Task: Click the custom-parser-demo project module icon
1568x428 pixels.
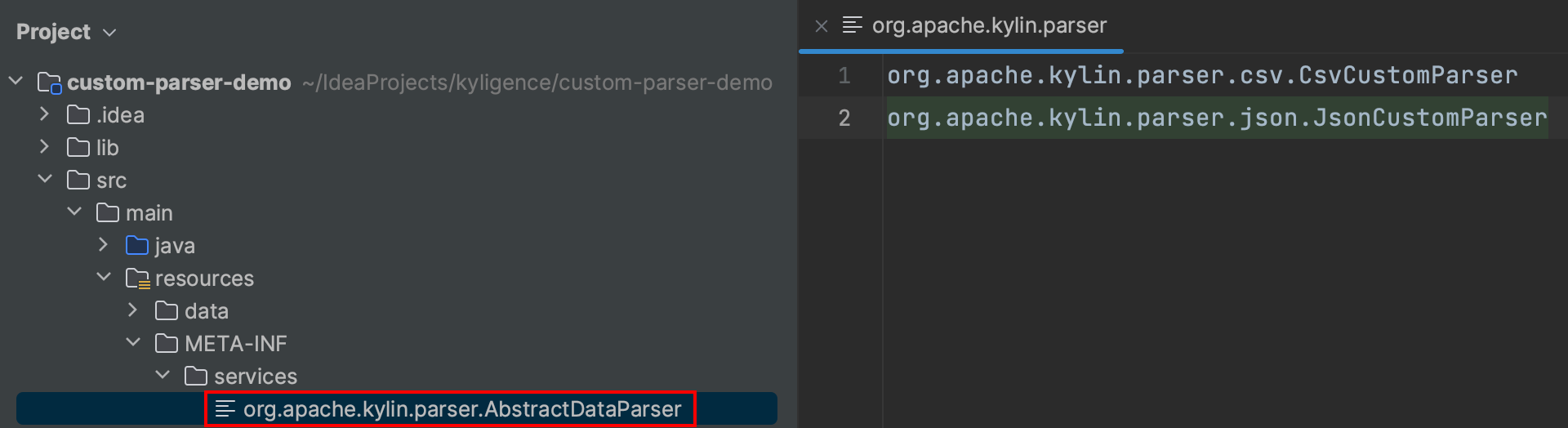Action: pos(49,82)
